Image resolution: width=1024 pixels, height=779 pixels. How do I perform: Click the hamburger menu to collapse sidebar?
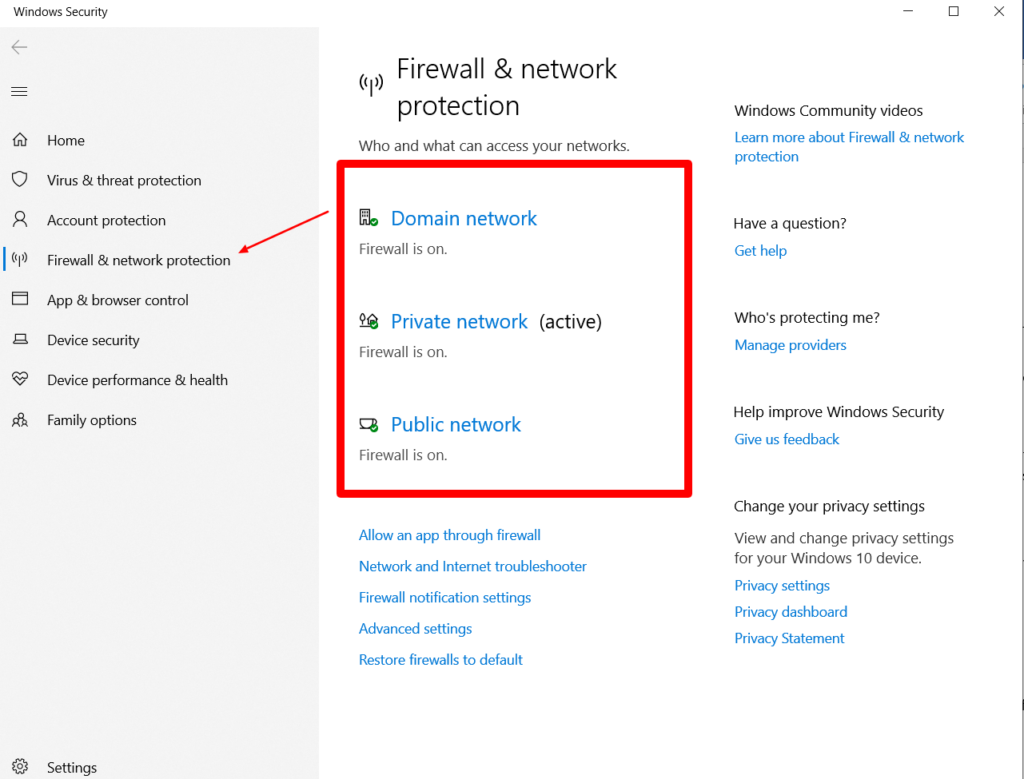(18, 90)
